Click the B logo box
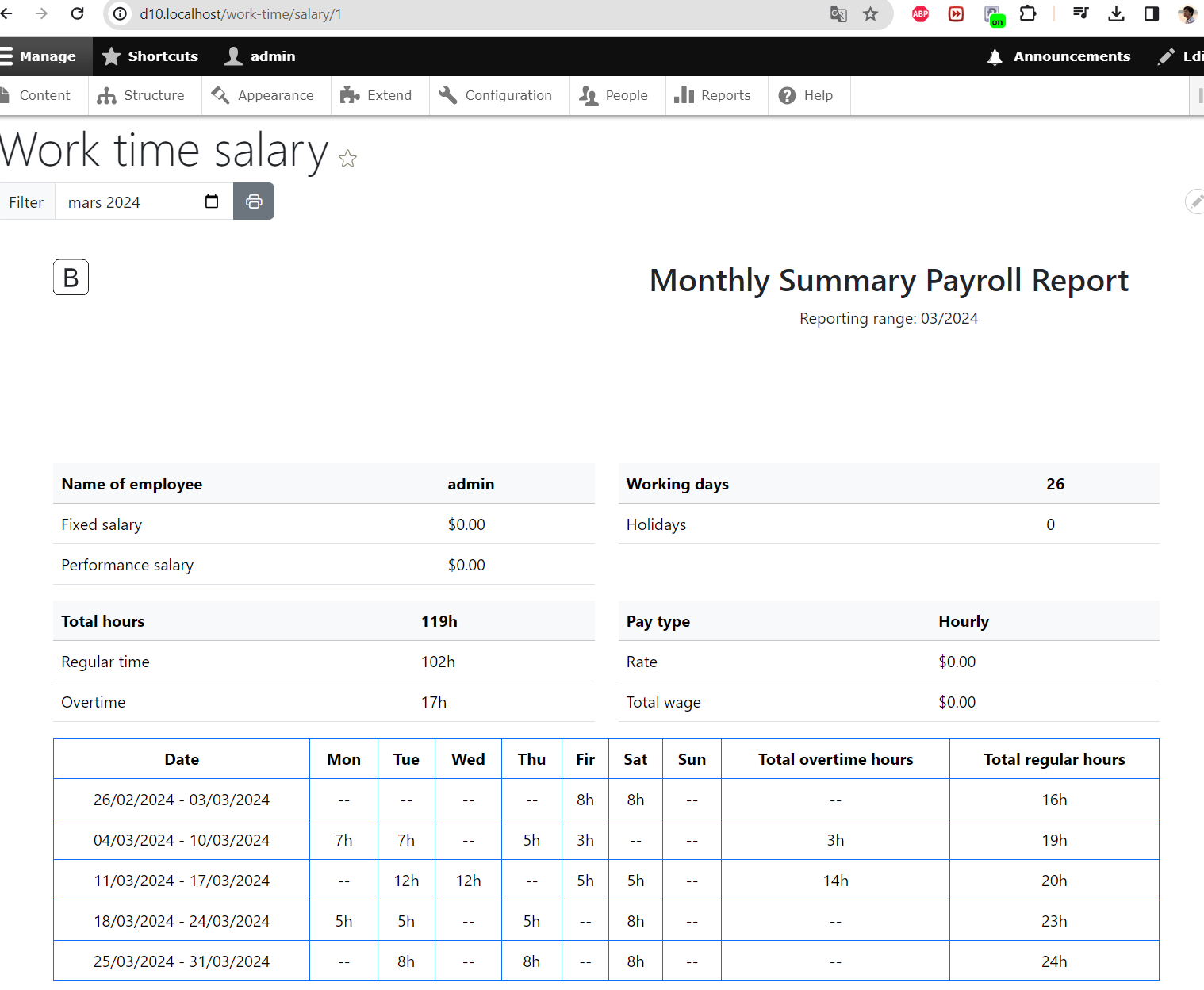1204x990 pixels. (71, 278)
